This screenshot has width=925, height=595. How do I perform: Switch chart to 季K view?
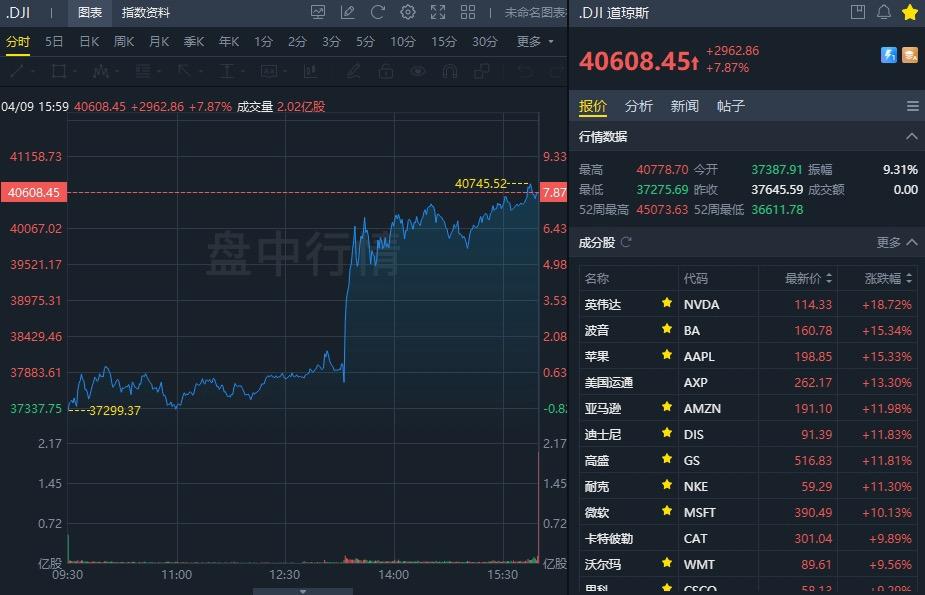point(193,41)
